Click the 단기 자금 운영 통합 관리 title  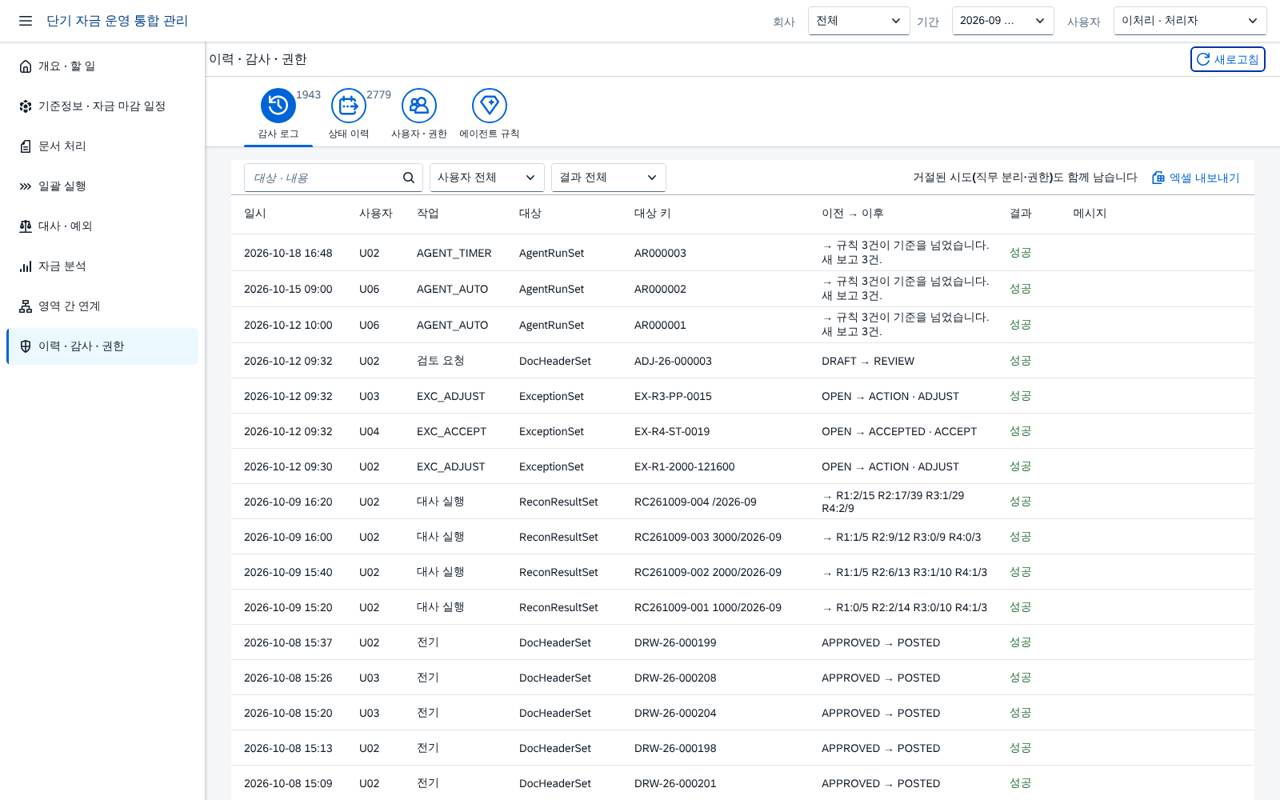pos(117,21)
